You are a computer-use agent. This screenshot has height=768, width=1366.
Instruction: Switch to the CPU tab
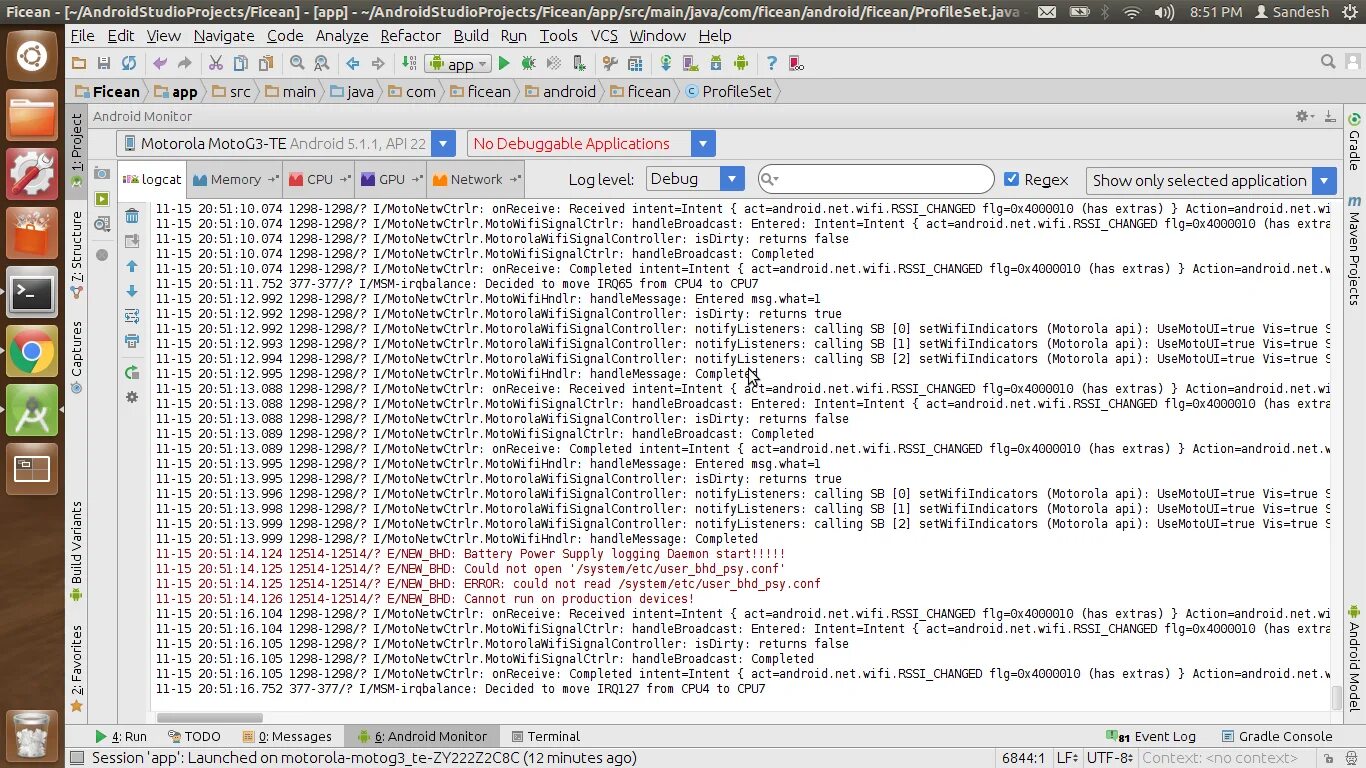pos(319,180)
